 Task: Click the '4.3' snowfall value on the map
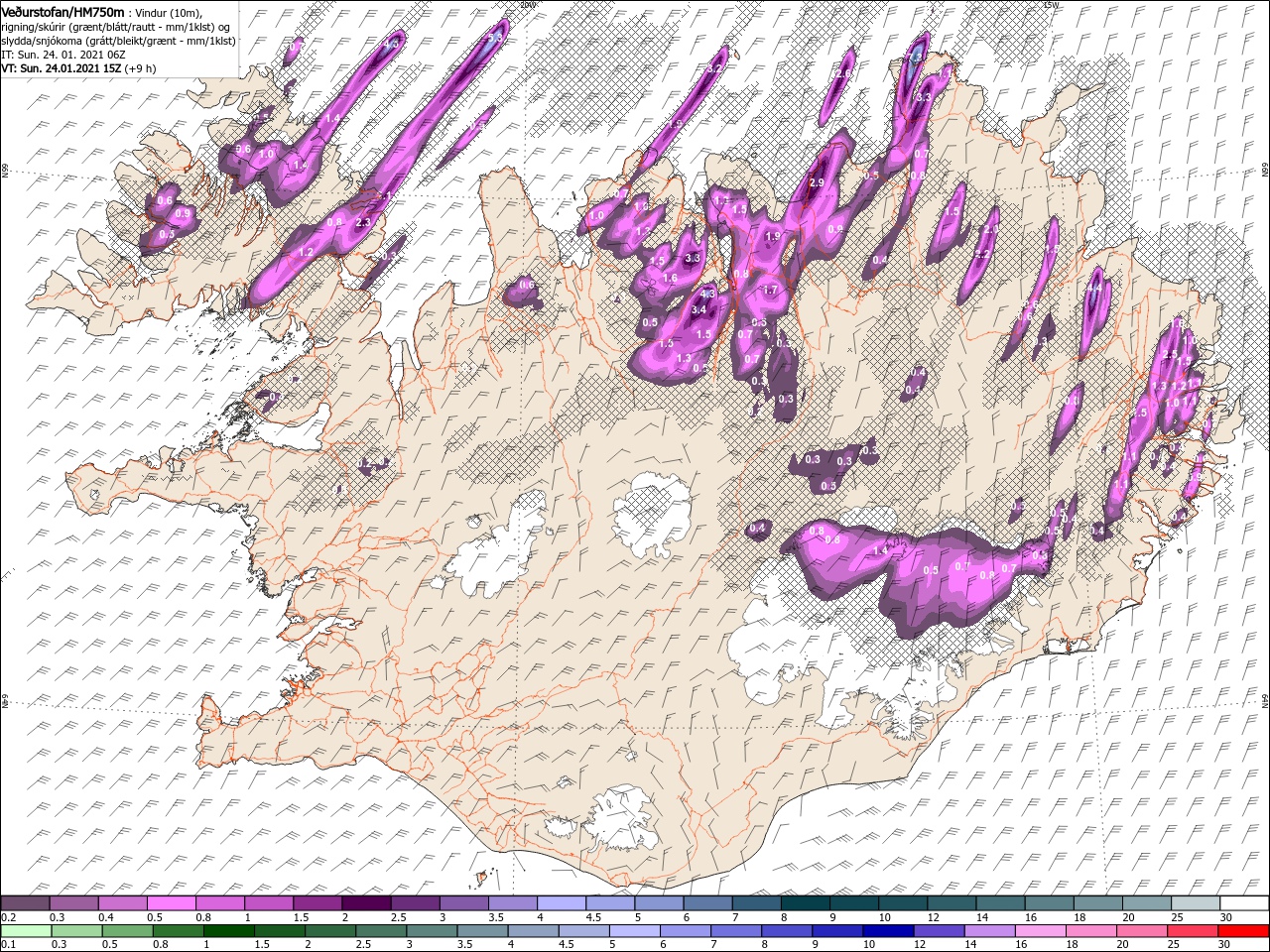pos(707,295)
